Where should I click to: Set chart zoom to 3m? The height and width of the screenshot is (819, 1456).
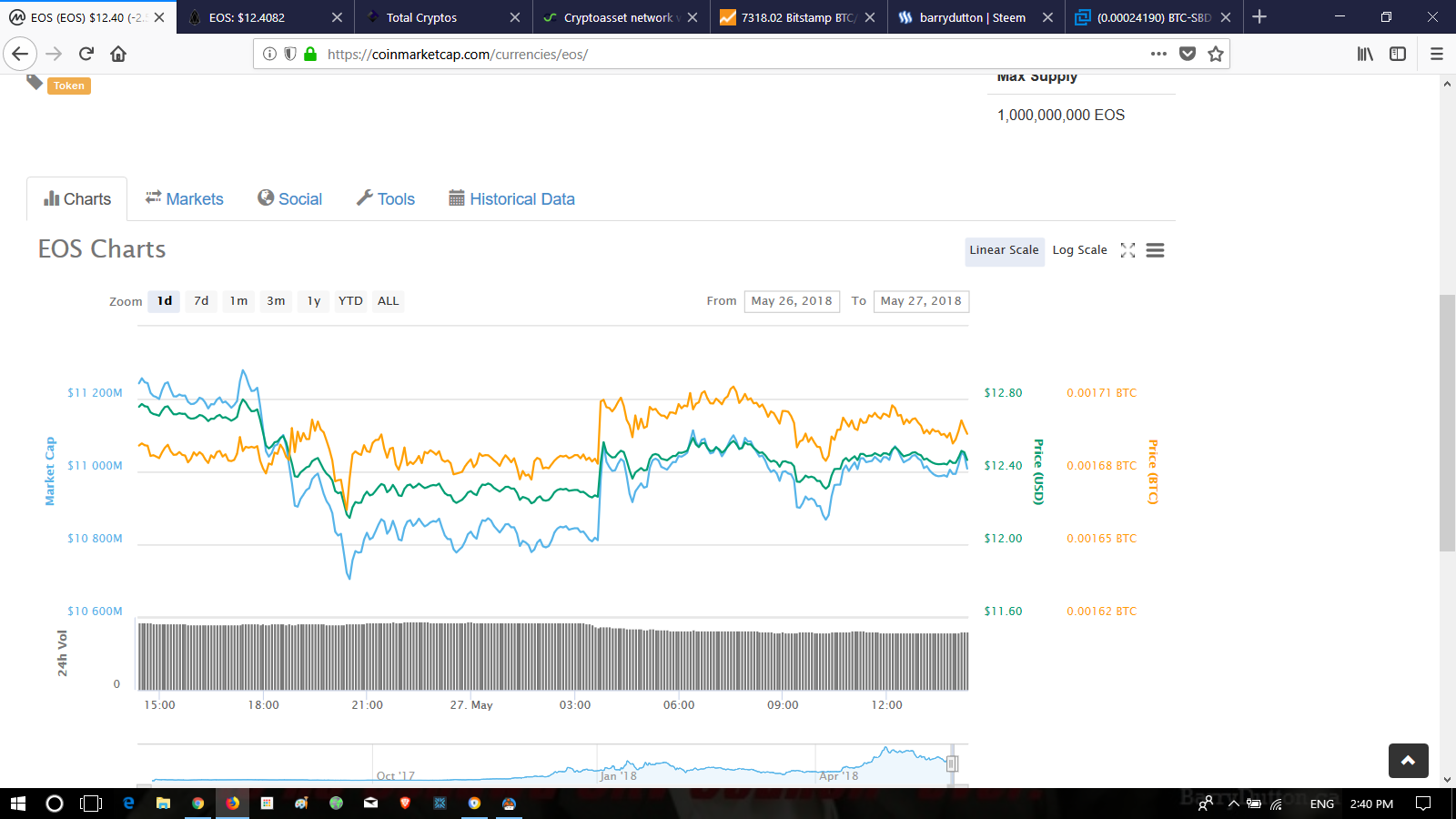[x=276, y=301]
